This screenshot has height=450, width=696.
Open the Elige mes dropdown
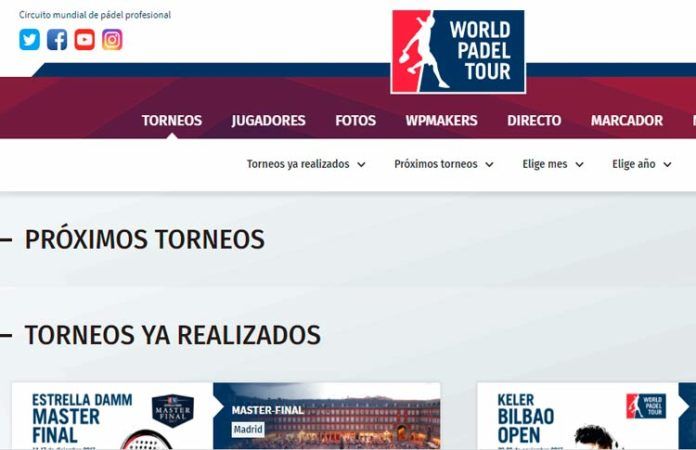click(x=553, y=164)
